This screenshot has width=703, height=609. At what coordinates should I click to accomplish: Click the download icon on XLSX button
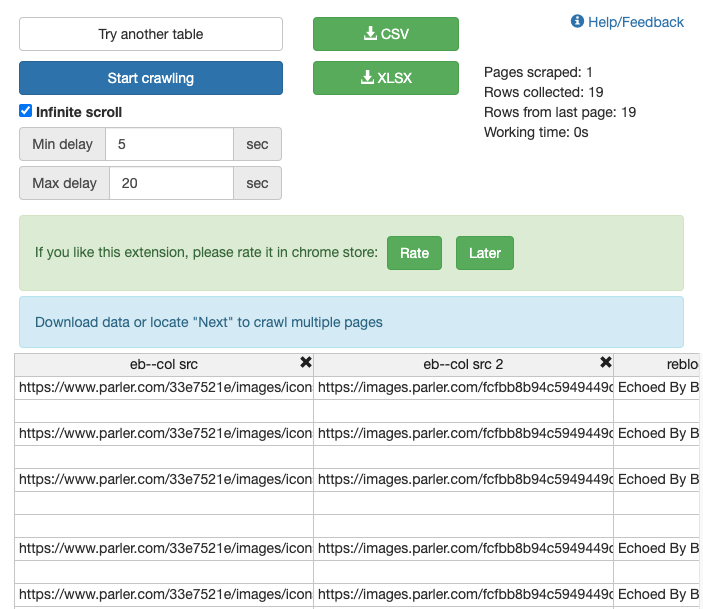pyautogui.click(x=367, y=78)
